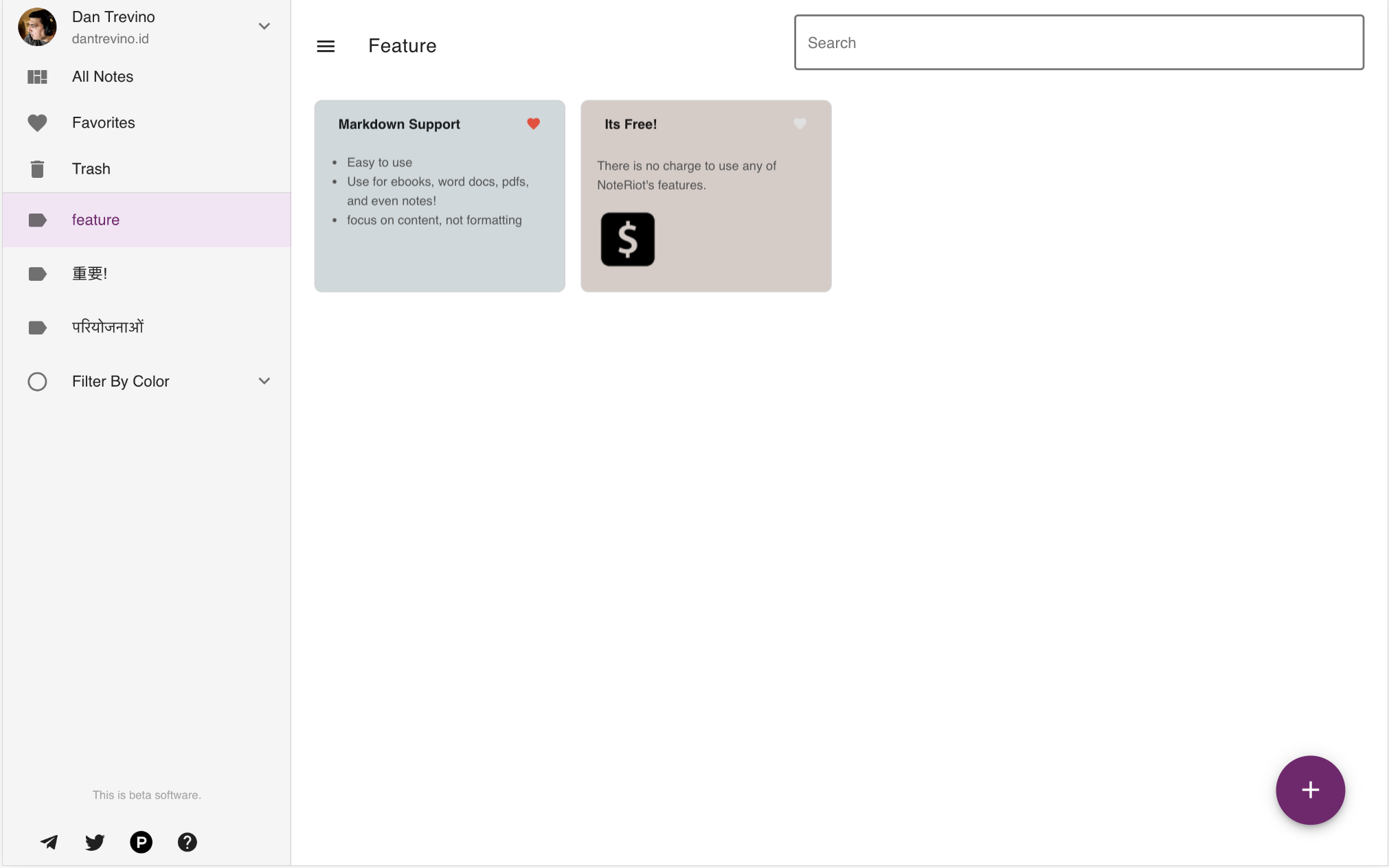Click the Telegram paper plane icon

coord(49,842)
